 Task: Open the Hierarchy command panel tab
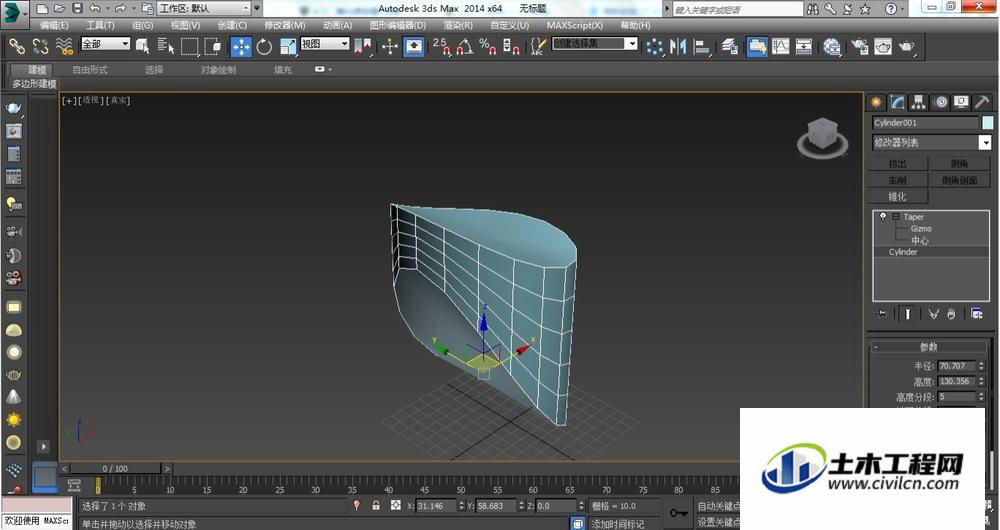point(918,102)
